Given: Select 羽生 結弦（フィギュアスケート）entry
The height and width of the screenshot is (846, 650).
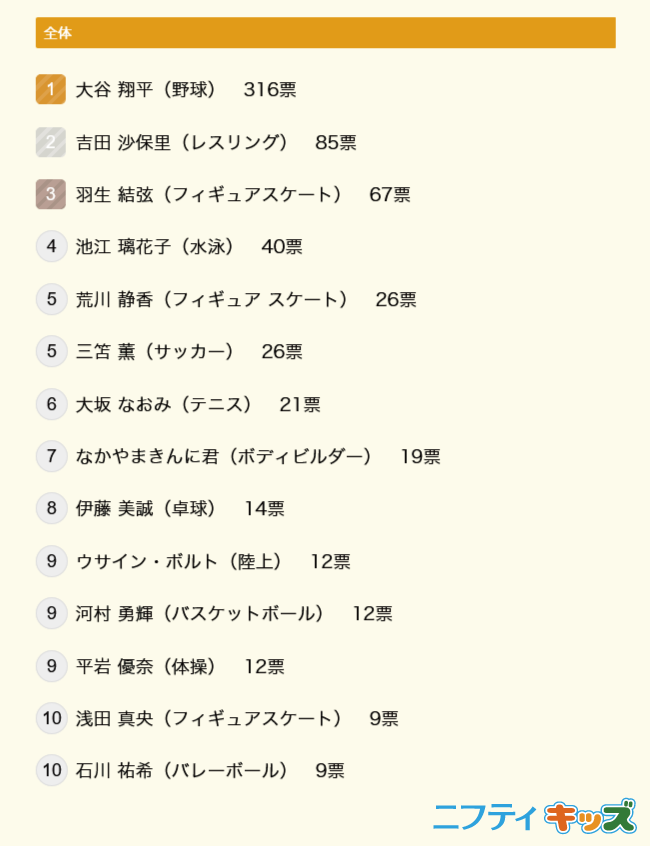Looking at the screenshot, I should [x=209, y=195].
